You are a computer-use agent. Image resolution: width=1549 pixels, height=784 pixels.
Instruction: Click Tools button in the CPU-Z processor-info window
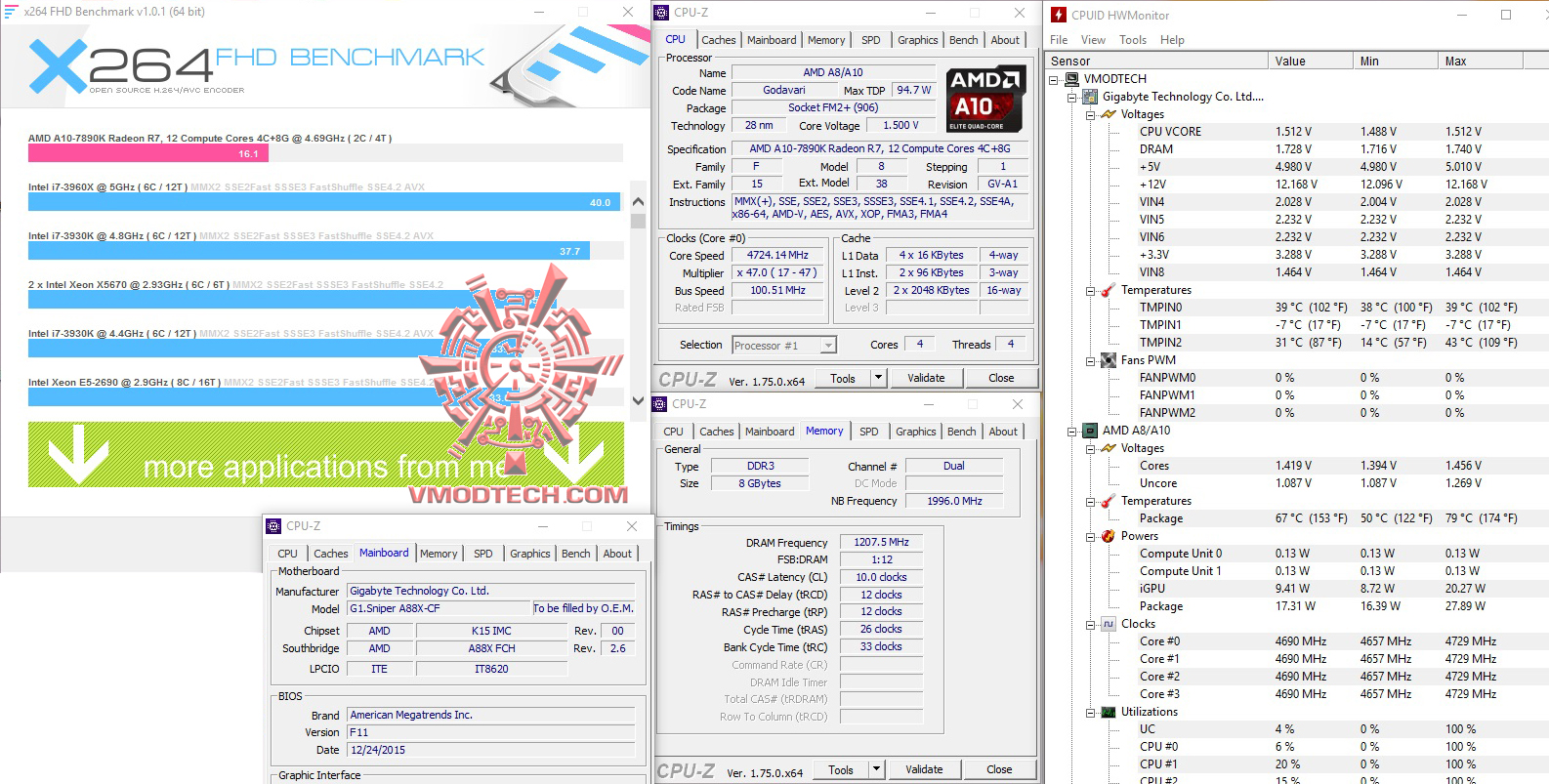click(x=843, y=378)
